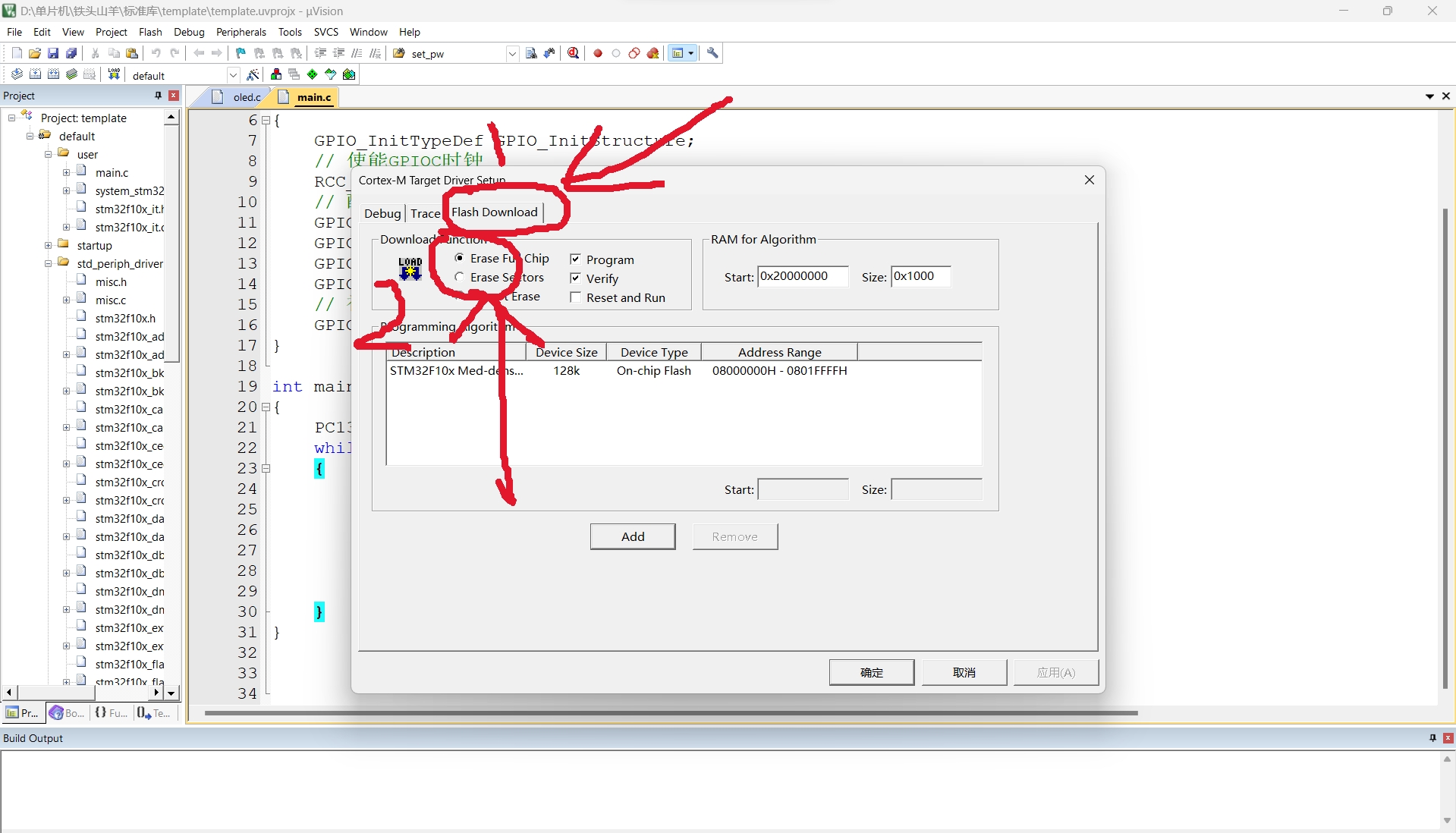1456x833 pixels.
Task: Download code to flash with the LOAD icon
Action: tap(113, 74)
